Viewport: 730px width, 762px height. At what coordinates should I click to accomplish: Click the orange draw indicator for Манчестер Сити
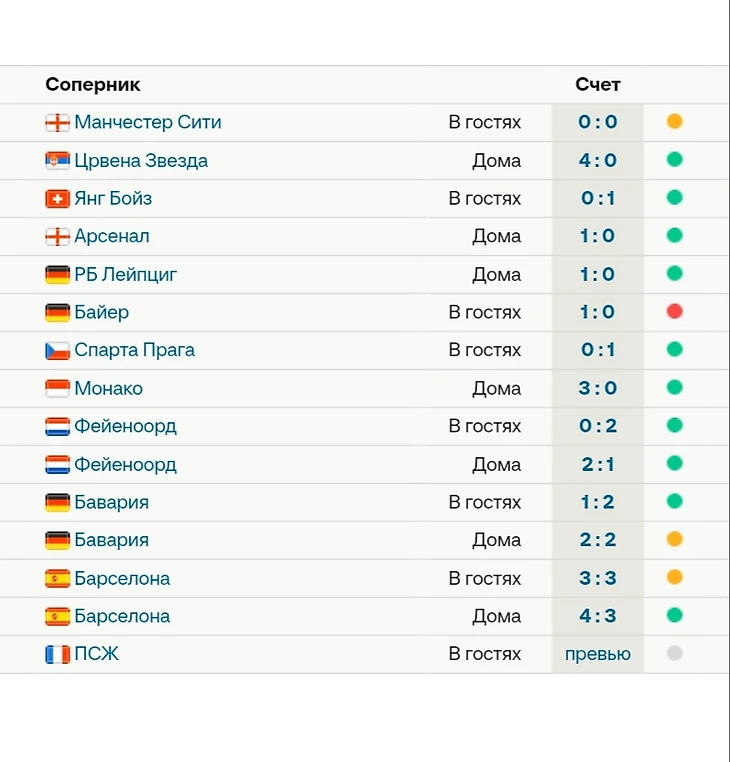[675, 121]
